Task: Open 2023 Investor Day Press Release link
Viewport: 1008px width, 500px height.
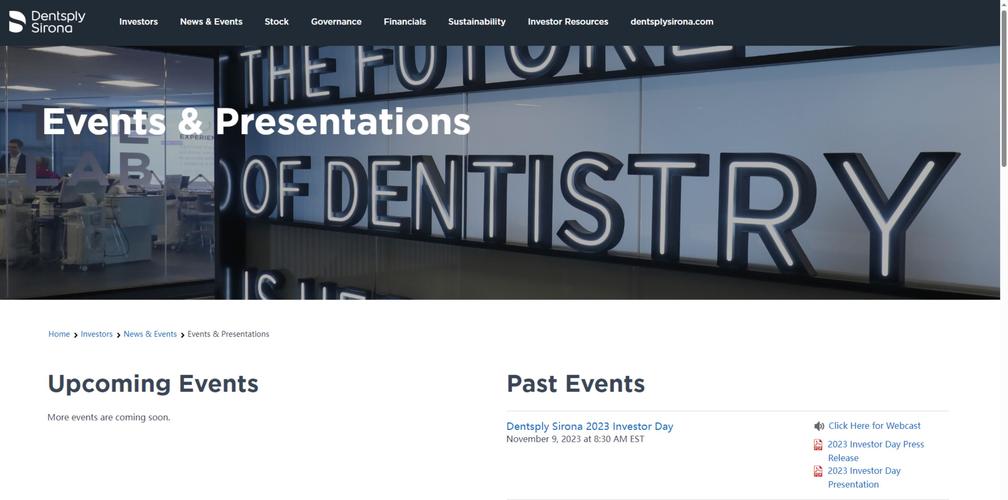Action: [x=876, y=451]
